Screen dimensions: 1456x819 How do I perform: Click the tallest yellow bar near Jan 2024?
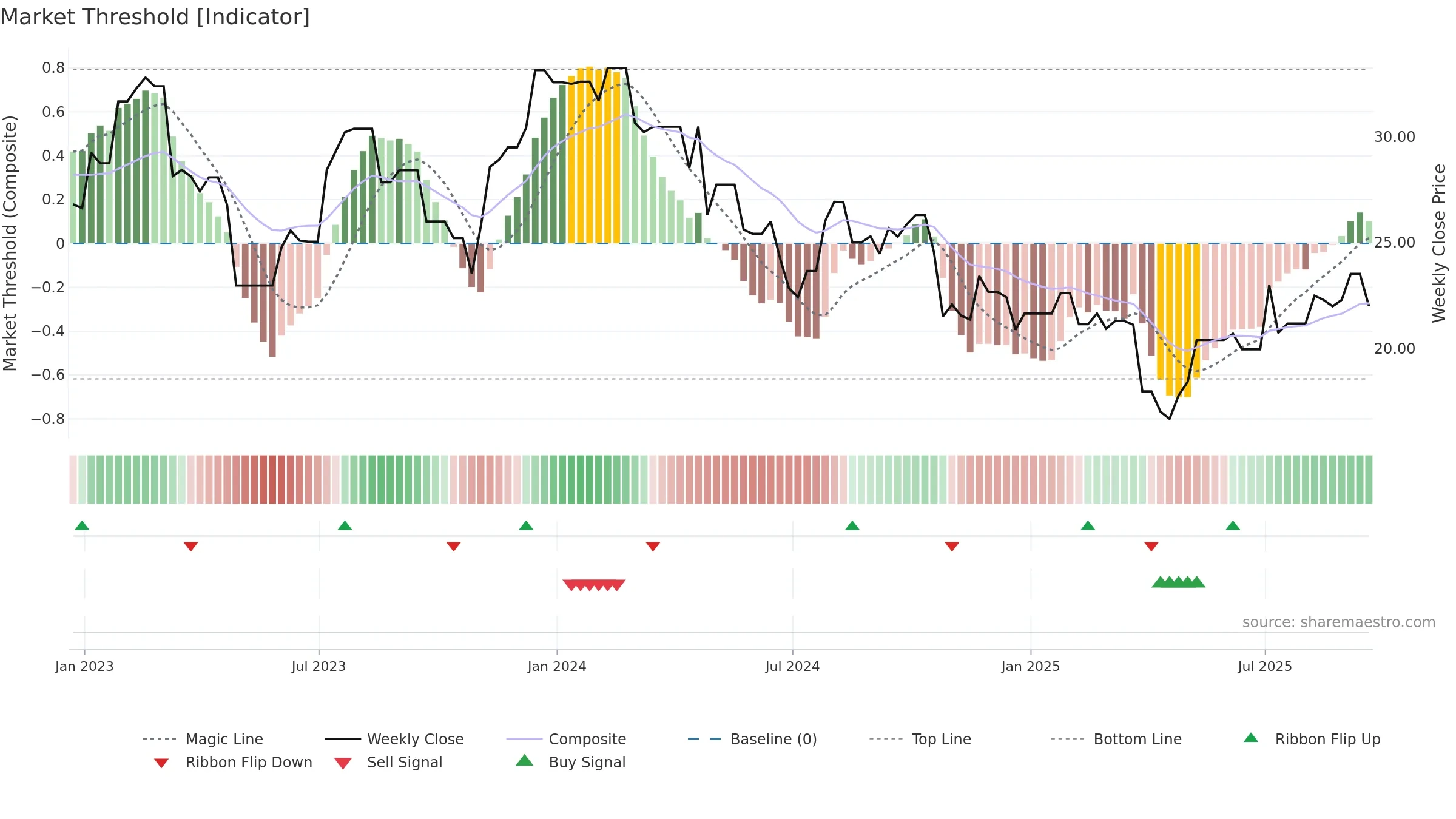(x=590, y=155)
